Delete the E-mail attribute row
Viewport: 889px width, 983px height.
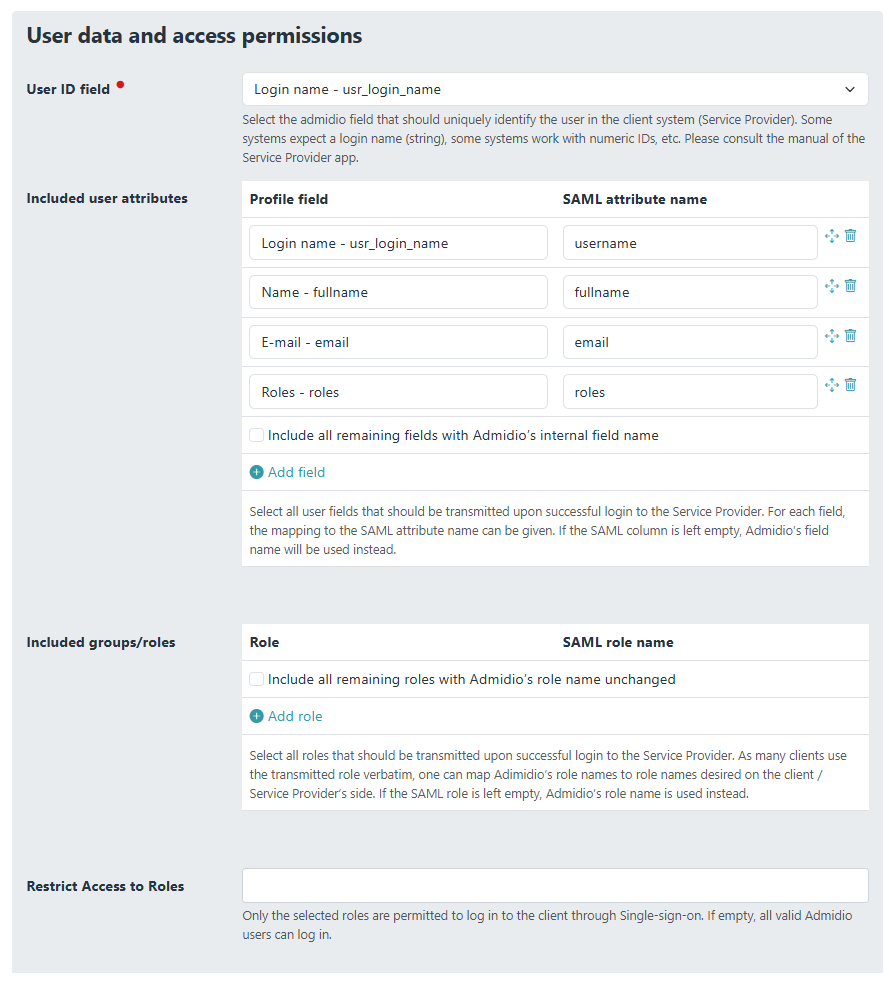click(x=850, y=336)
